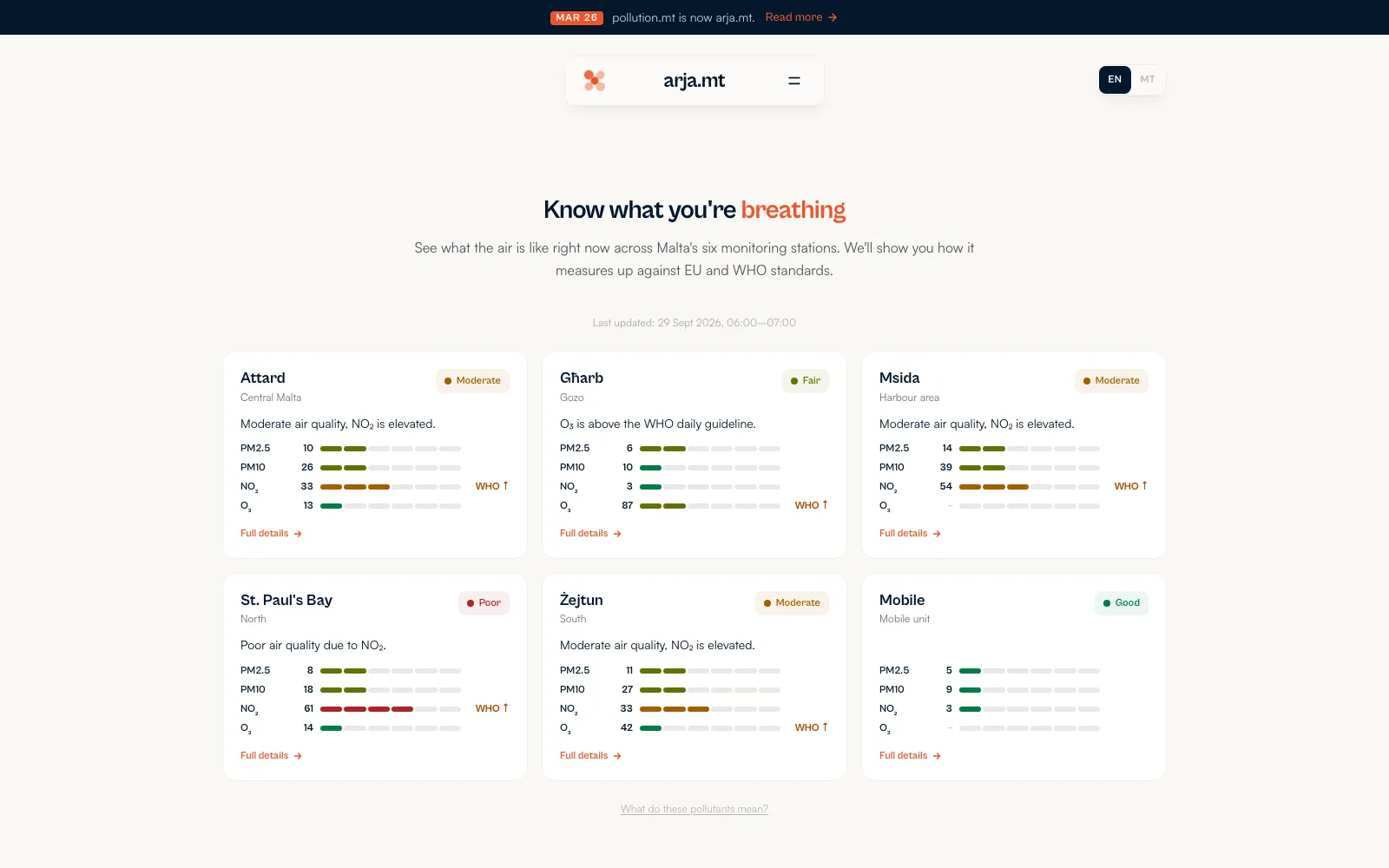The height and width of the screenshot is (868, 1389).
Task: Click Mobile PM2.5 level bar
Action: 1030,671
